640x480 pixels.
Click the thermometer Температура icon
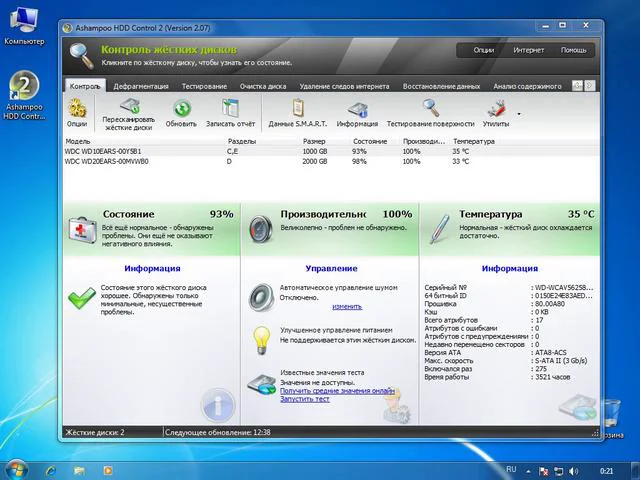440,230
